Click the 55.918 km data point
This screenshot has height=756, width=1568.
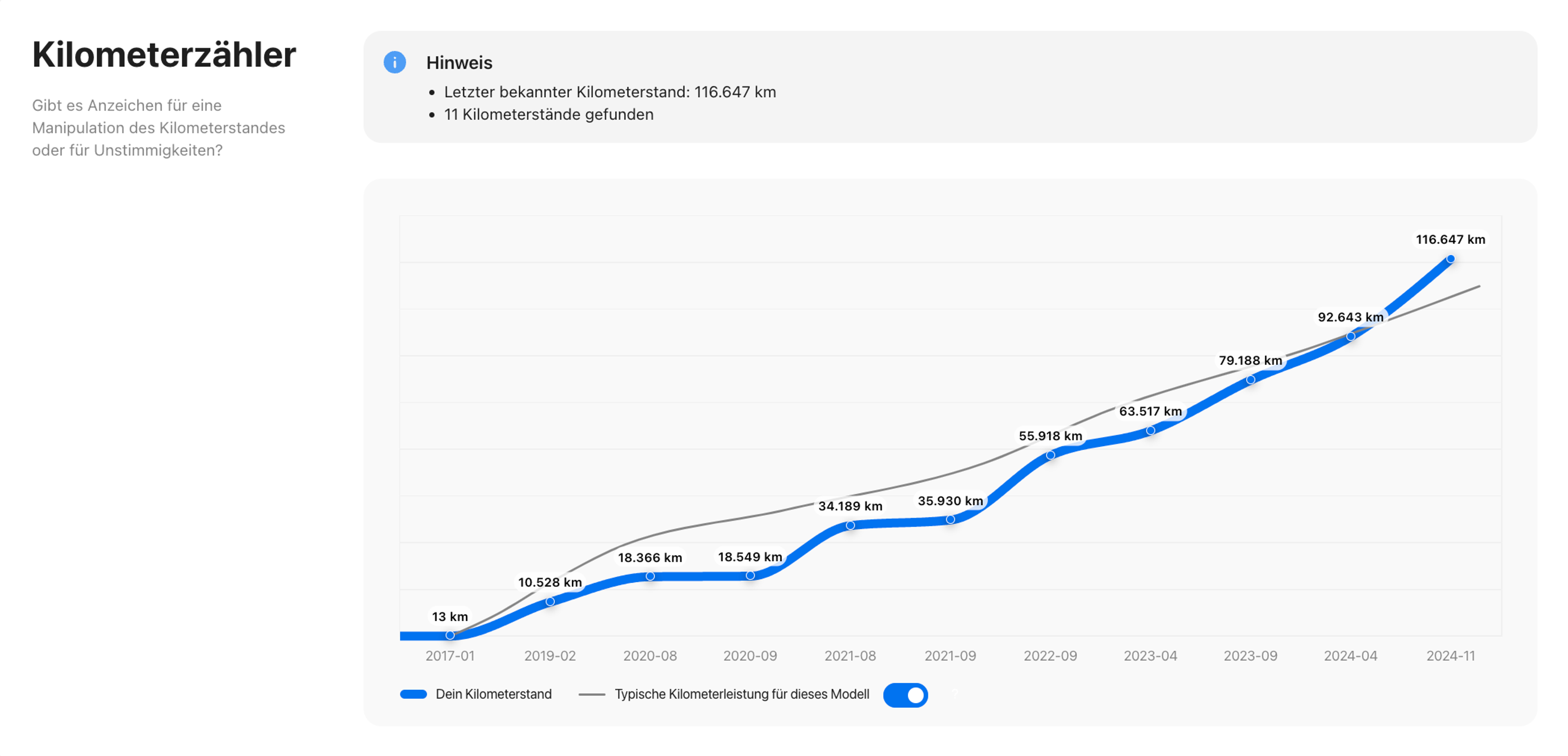coord(1051,455)
